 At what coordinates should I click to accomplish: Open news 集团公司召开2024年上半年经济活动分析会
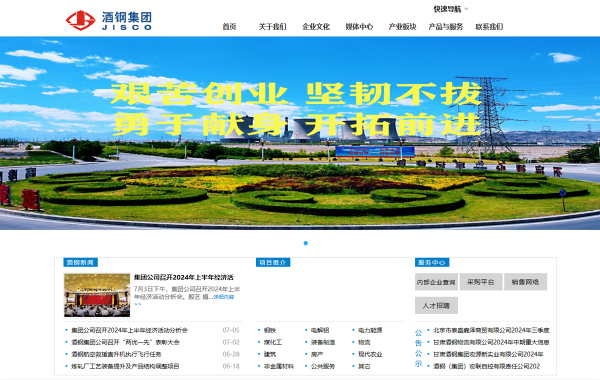point(129,330)
